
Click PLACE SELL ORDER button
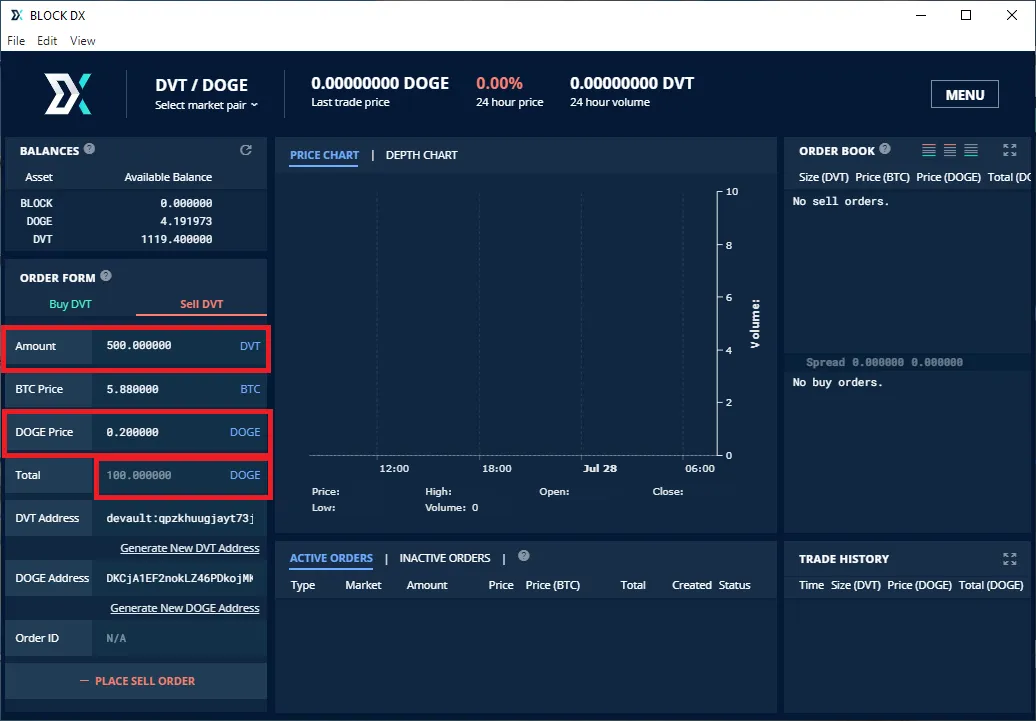136,681
